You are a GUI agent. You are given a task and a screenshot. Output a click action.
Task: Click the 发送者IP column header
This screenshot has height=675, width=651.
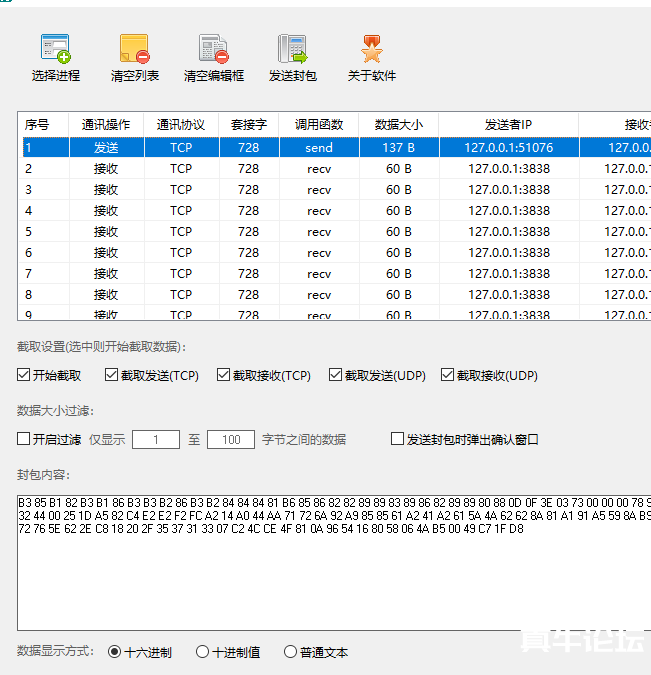(x=508, y=124)
